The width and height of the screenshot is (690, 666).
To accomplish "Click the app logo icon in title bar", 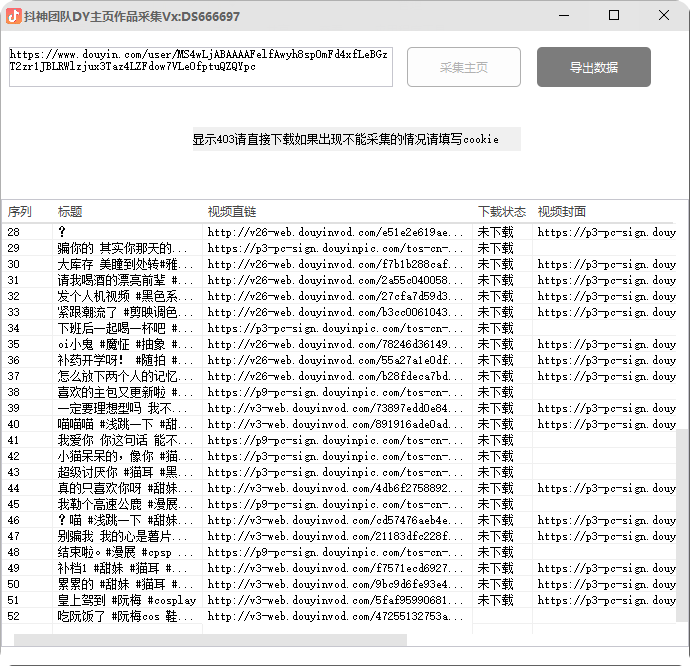I will click(x=12, y=16).
